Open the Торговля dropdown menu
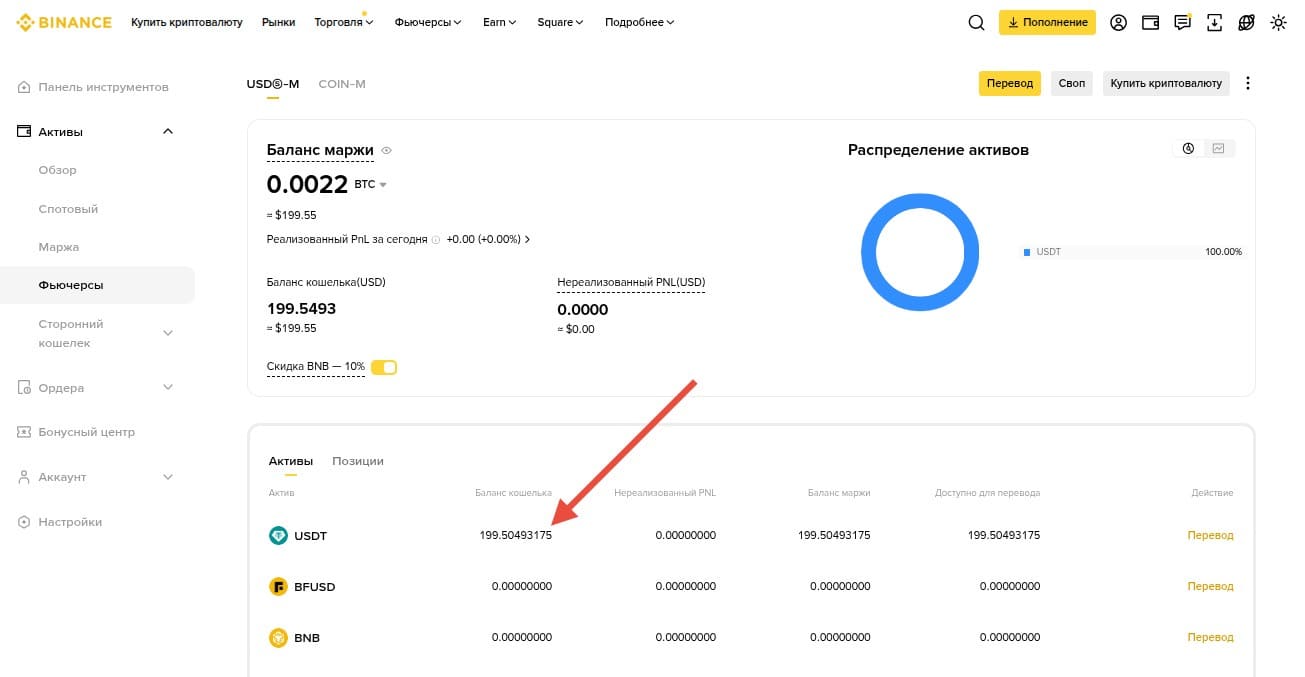1305x677 pixels. click(x=343, y=22)
